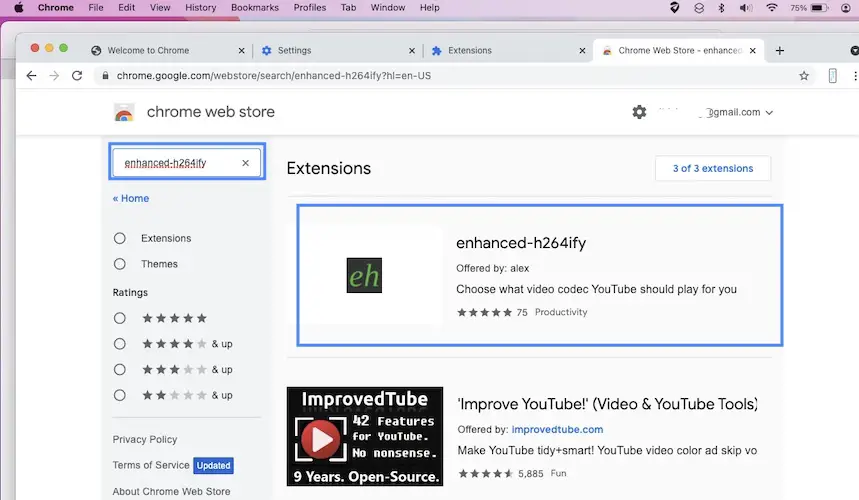Close the Extensions tab

tap(582, 50)
